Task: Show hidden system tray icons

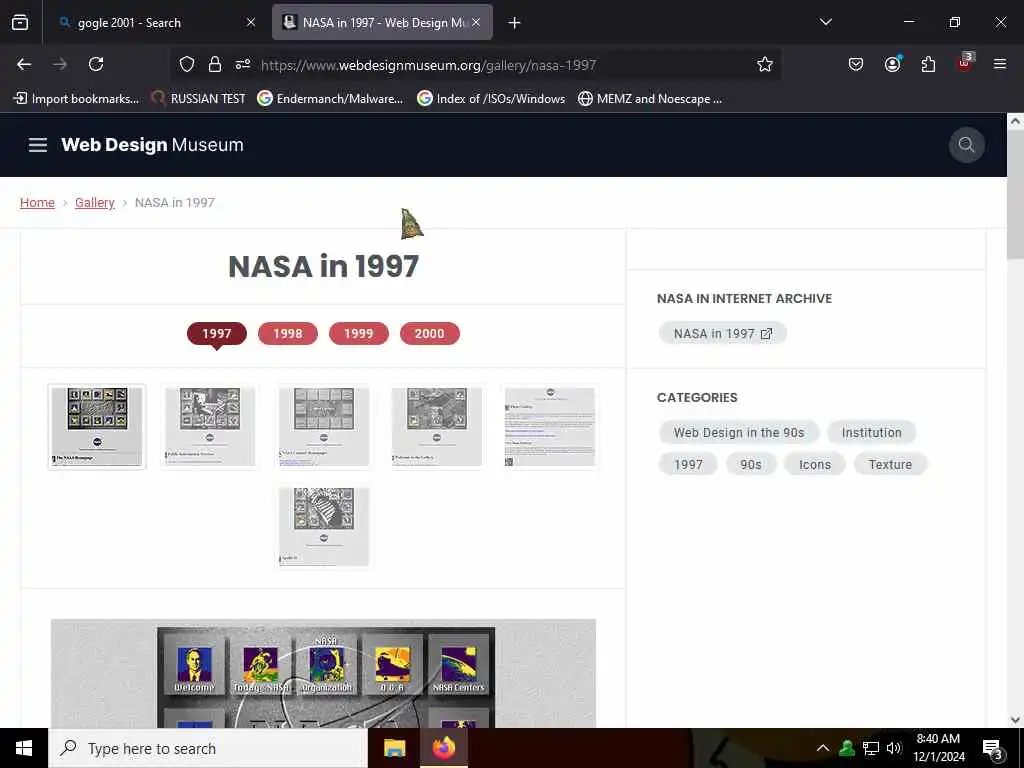Action: [823, 748]
